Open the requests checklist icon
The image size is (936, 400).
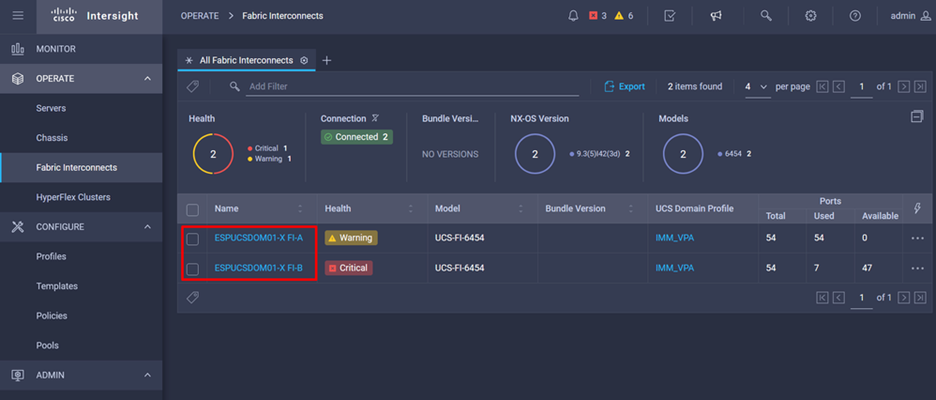tap(670, 16)
